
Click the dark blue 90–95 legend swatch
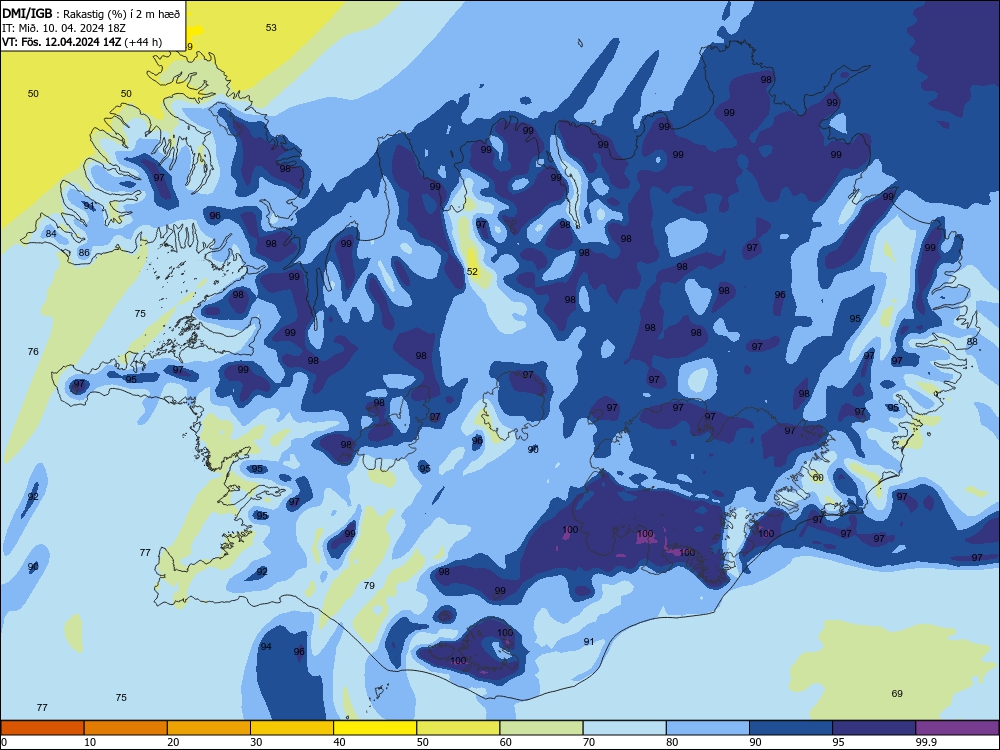pyautogui.click(x=791, y=728)
